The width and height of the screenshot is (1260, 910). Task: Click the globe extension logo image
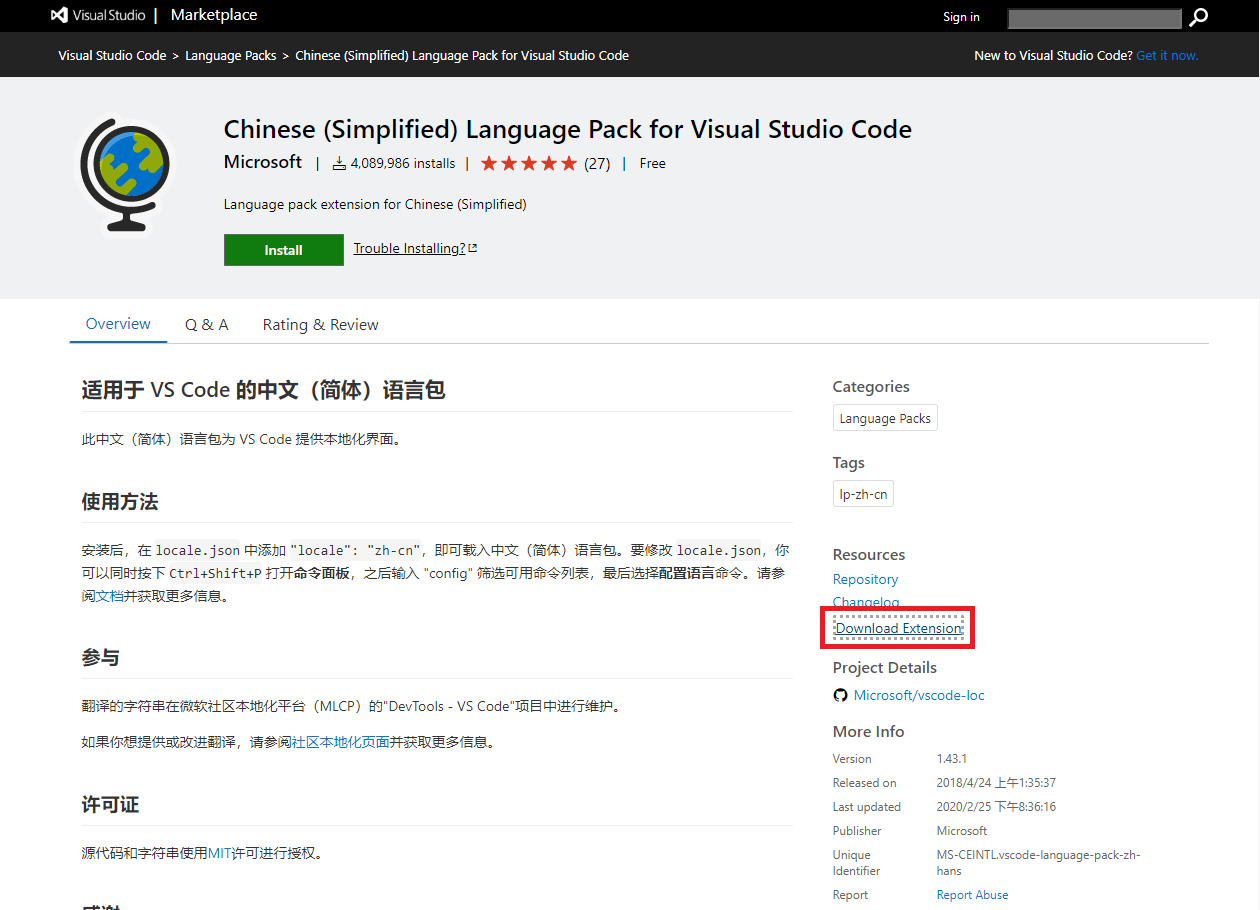[x=125, y=175]
